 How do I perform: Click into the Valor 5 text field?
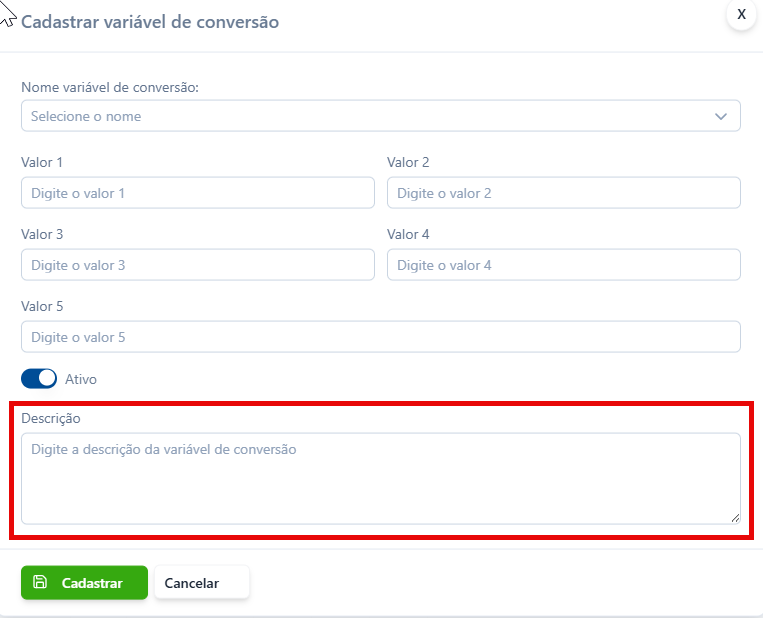pos(381,337)
